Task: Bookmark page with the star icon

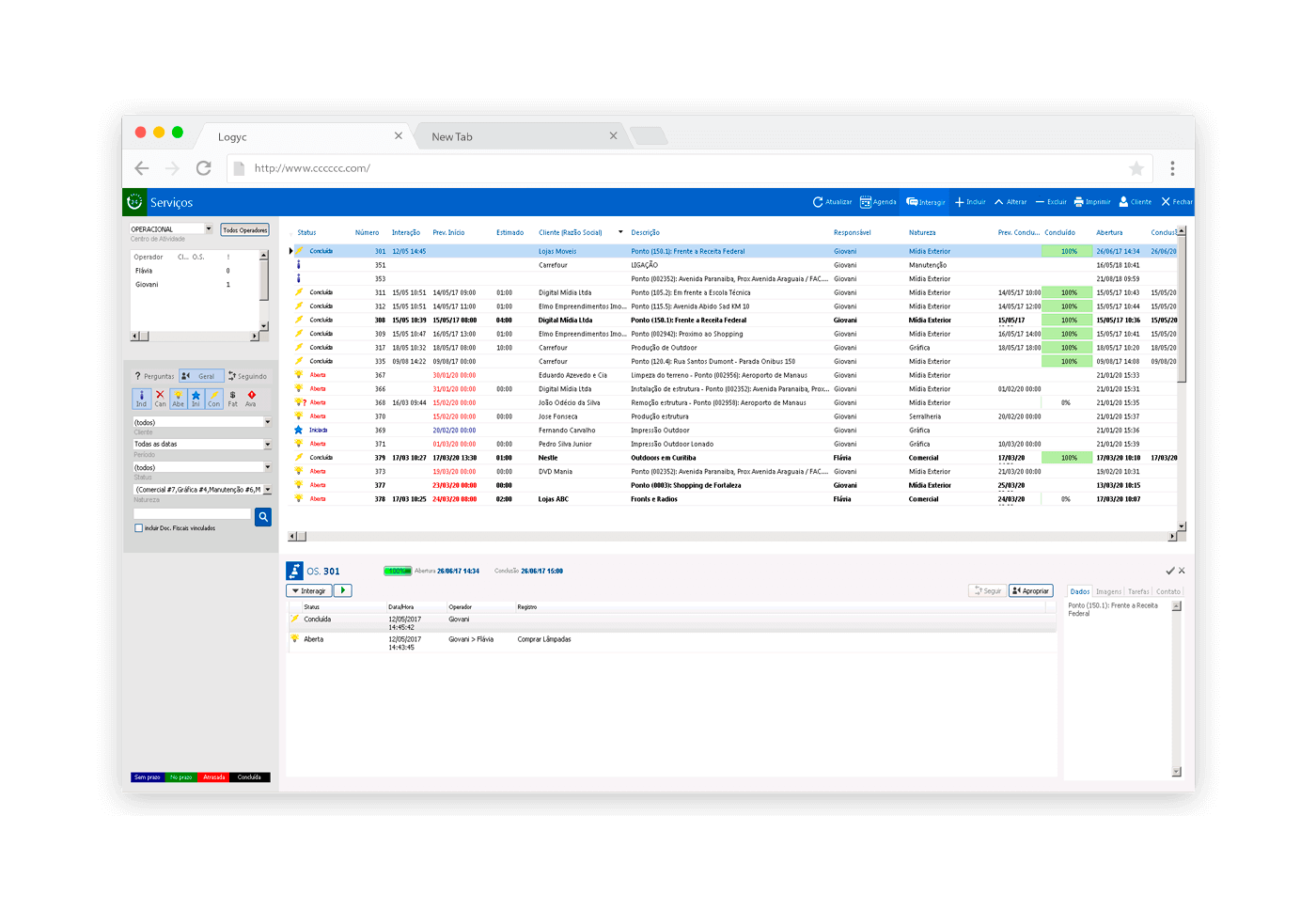Action: [1136, 168]
